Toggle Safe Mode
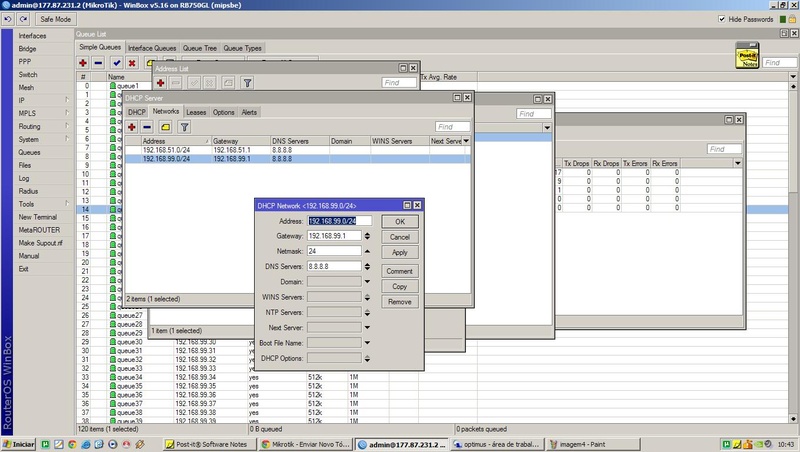The height and width of the screenshot is (452, 800). [x=54, y=19]
